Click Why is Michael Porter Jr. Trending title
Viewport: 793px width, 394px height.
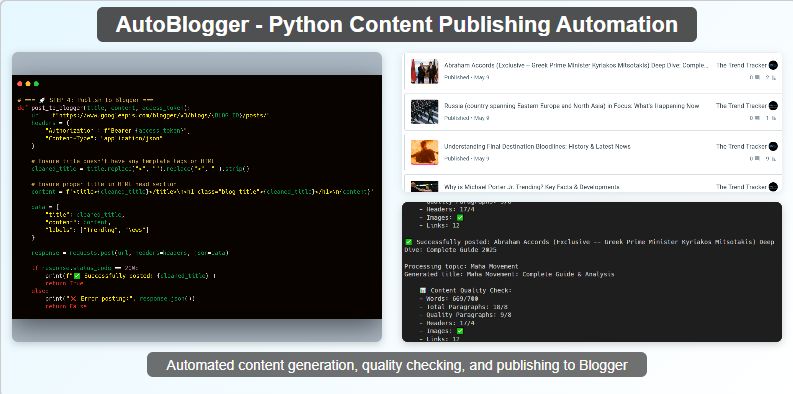click(532, 187)
